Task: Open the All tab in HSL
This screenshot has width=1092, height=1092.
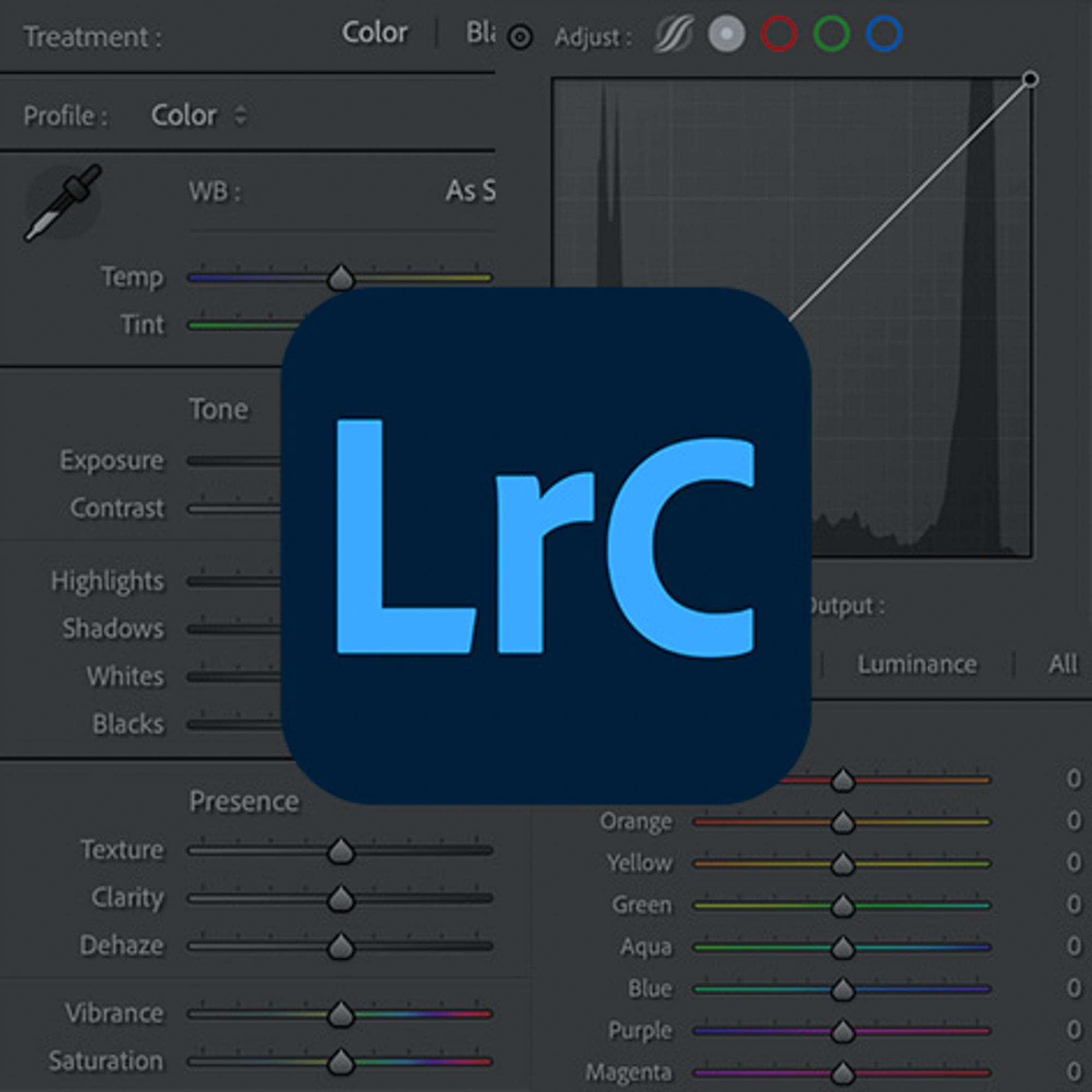Action: point(1063,664)
